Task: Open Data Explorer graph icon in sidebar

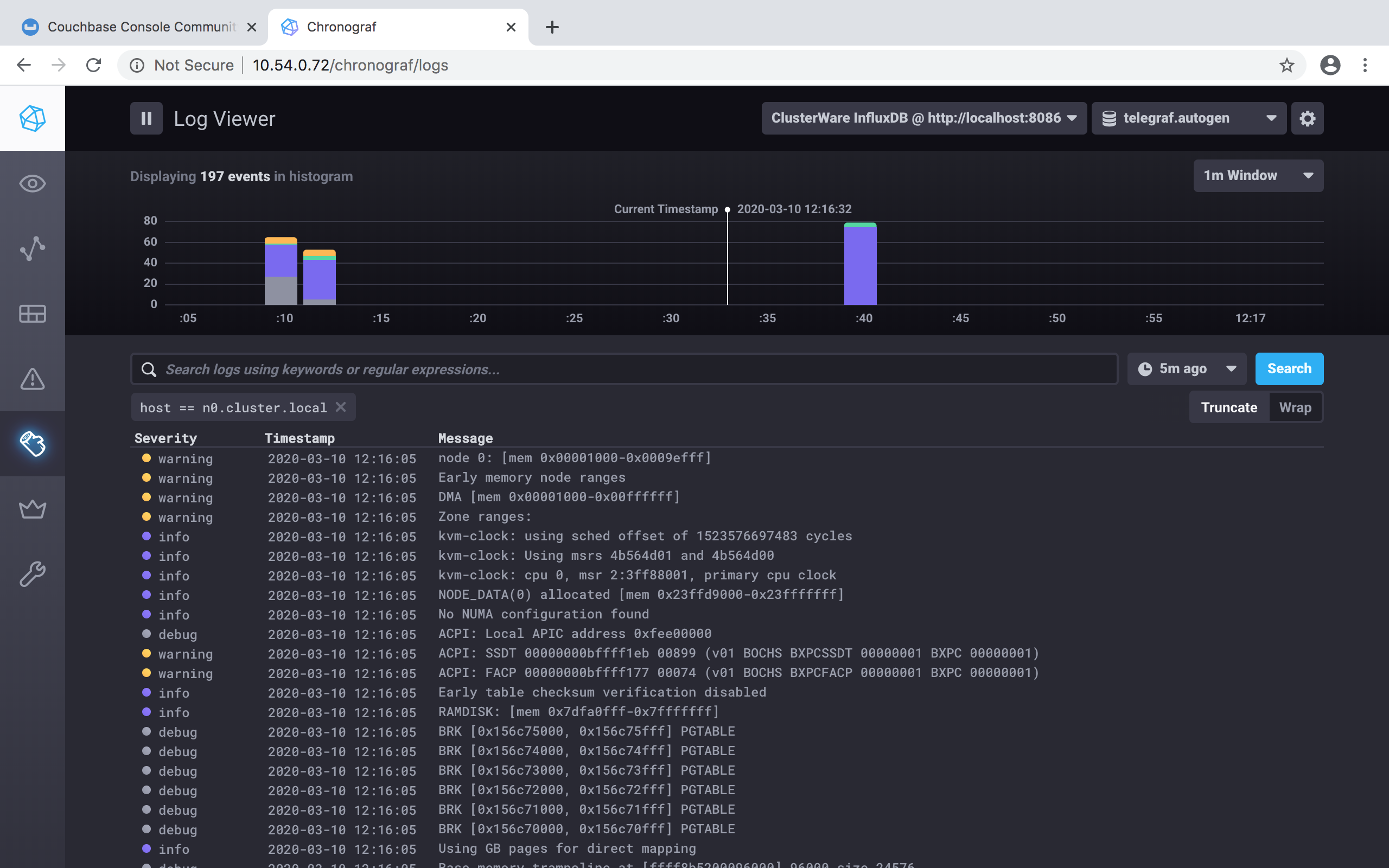Action: 32,248
